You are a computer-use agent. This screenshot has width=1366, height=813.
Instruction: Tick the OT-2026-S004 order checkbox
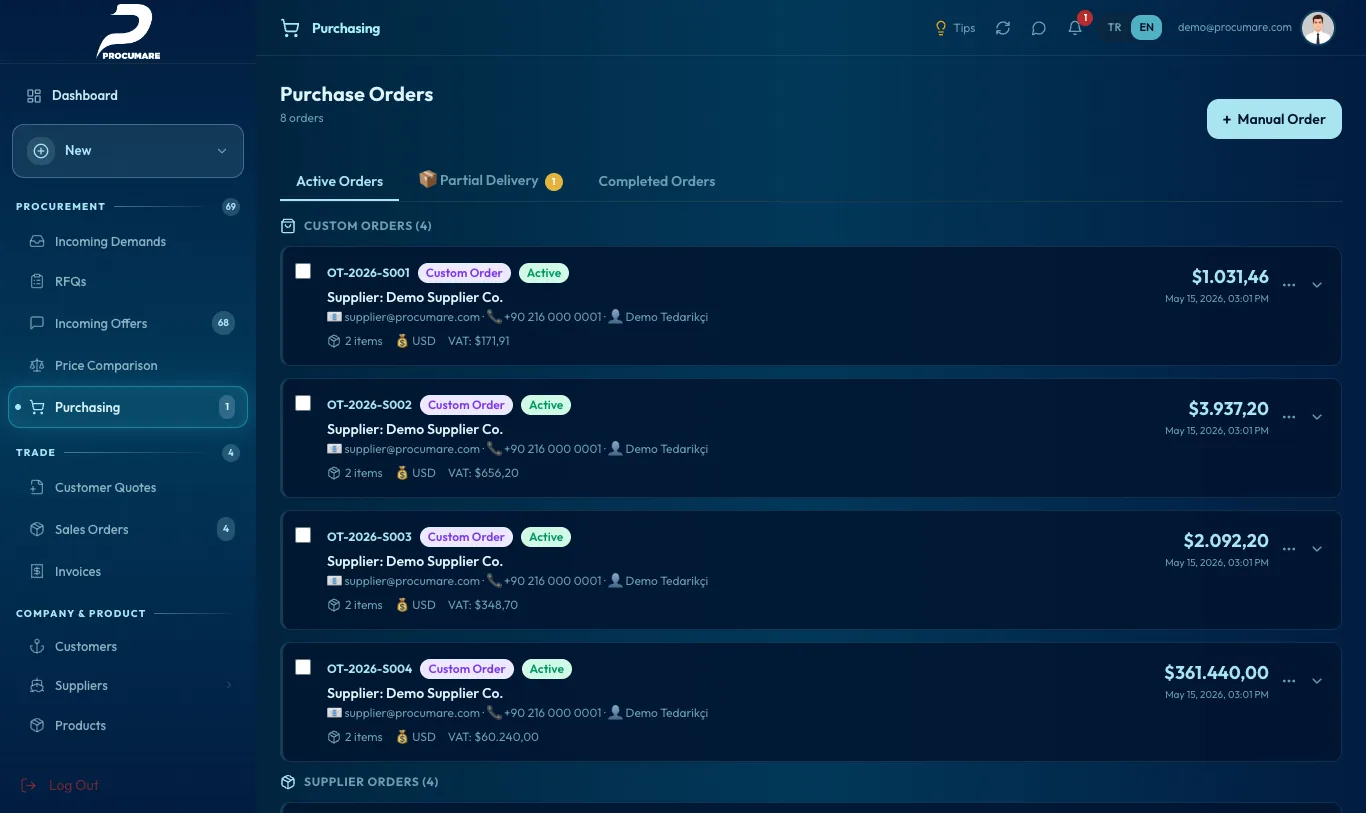point(303,667)
